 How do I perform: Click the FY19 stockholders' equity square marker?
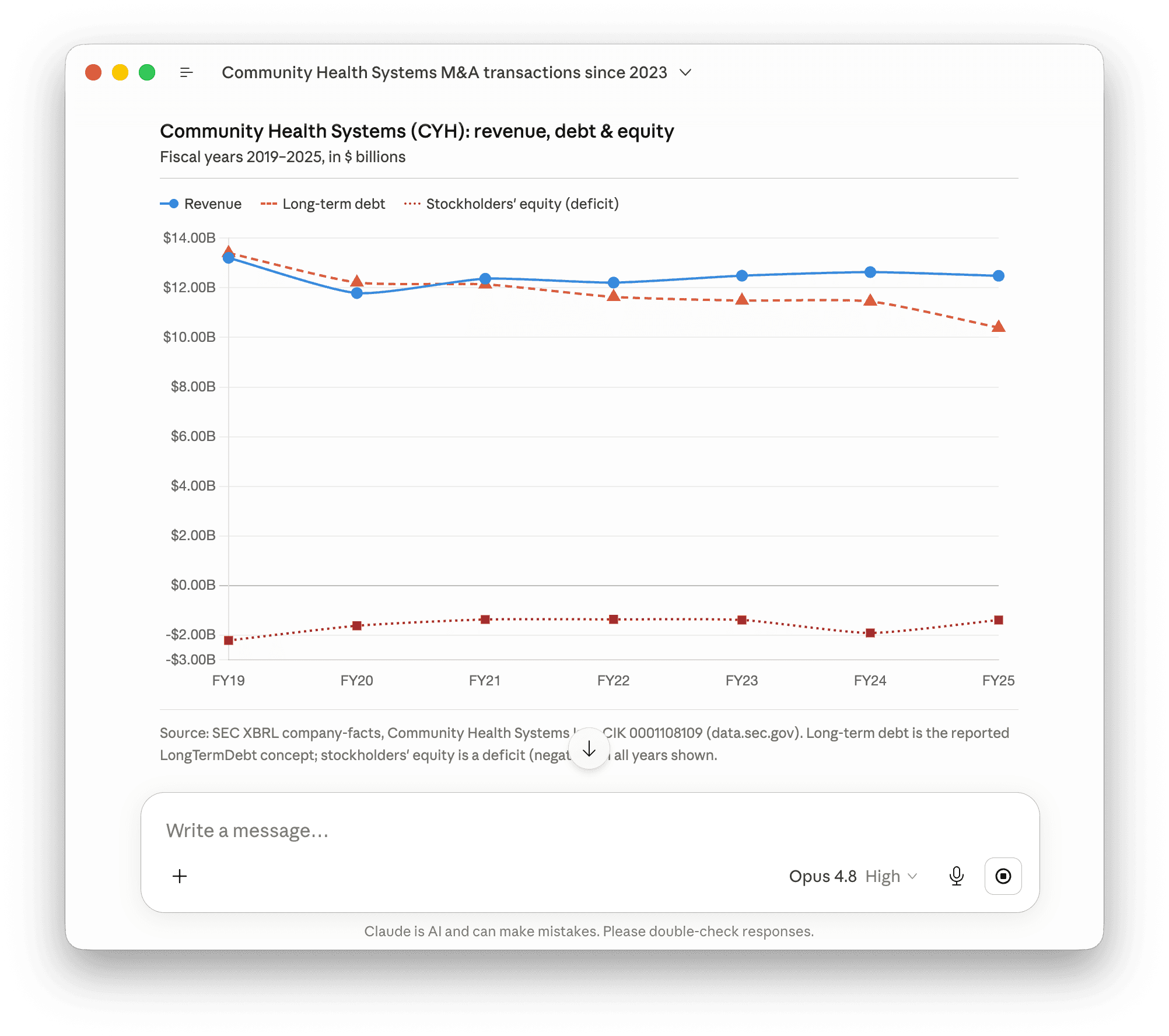(229, 640)
